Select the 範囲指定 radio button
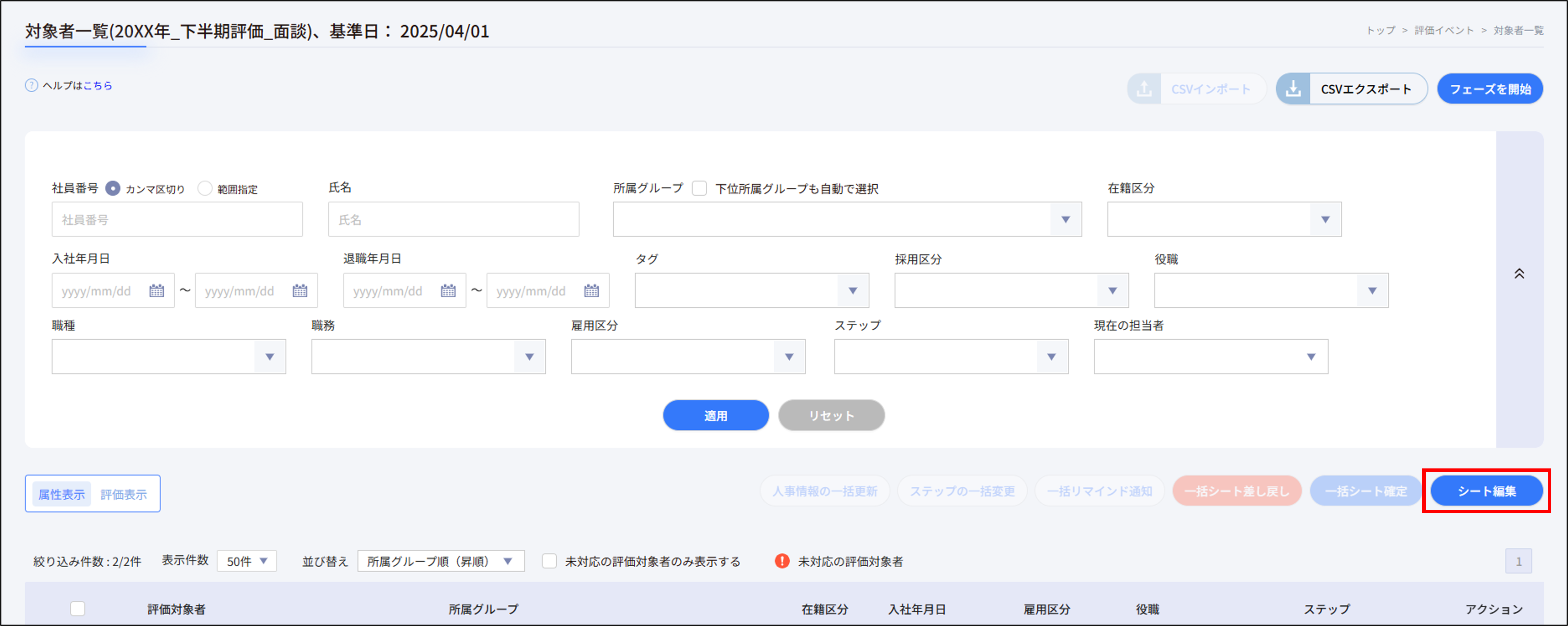The width and height of the screenshot is (1568, 626). pyautogui.click(x=205, y=189)
